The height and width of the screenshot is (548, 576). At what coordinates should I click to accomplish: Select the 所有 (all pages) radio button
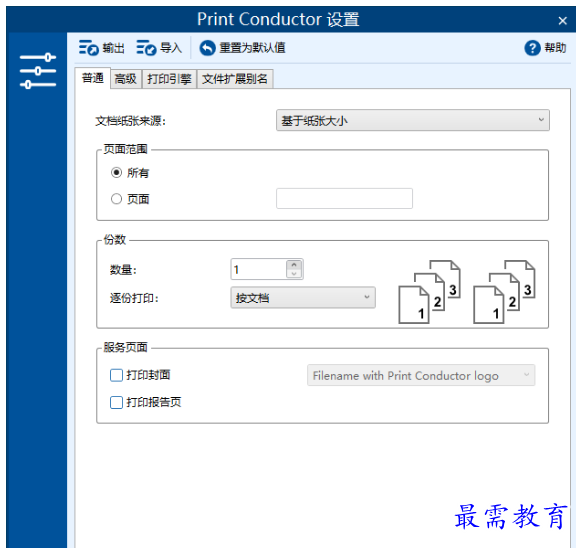[116, 173]
